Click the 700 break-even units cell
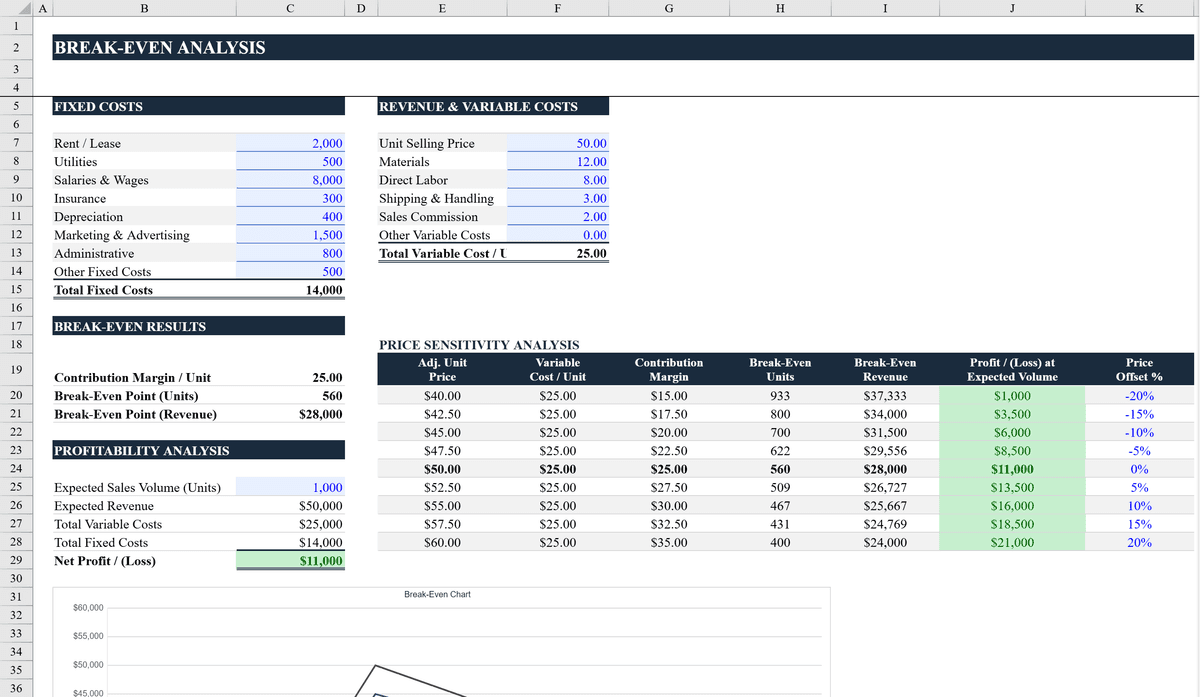 coord(780,433)
